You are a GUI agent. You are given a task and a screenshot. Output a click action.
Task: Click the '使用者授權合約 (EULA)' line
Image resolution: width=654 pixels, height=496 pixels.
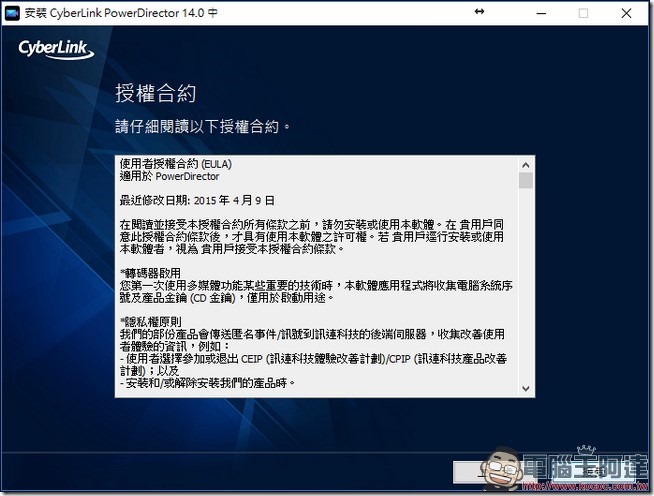pos(176,164)
